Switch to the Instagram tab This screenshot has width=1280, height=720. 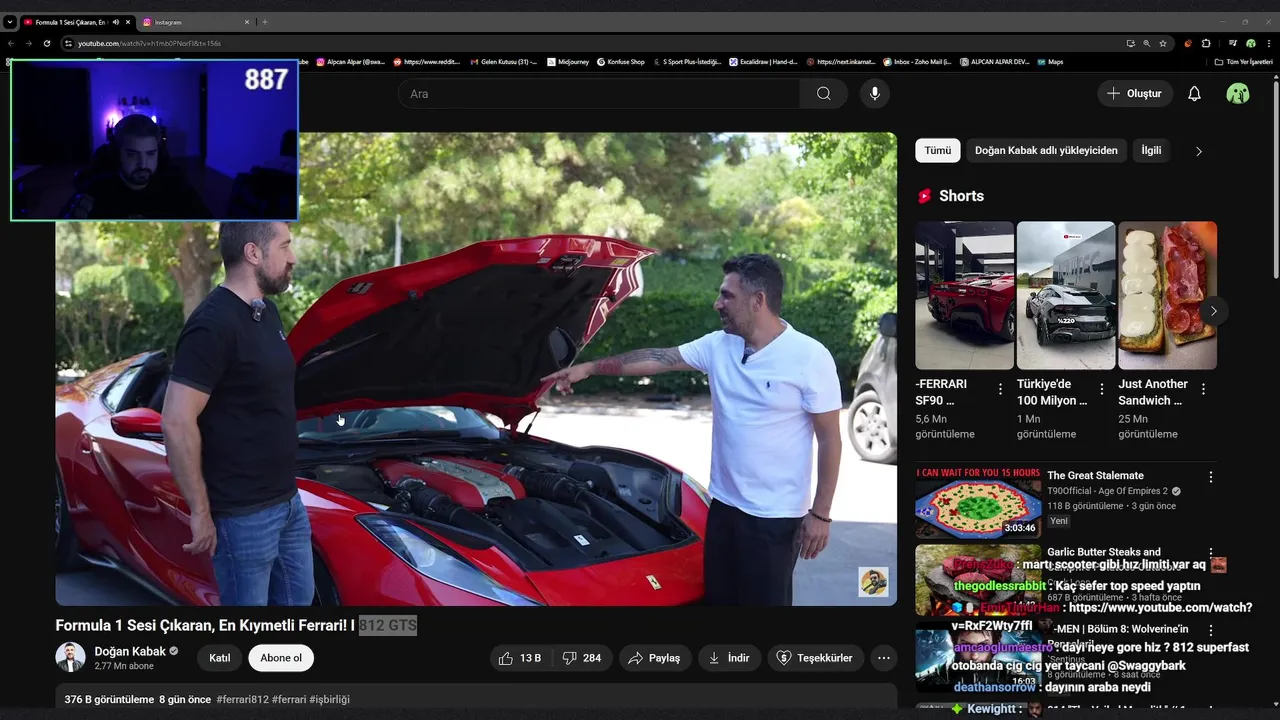(x=195, y=22)
